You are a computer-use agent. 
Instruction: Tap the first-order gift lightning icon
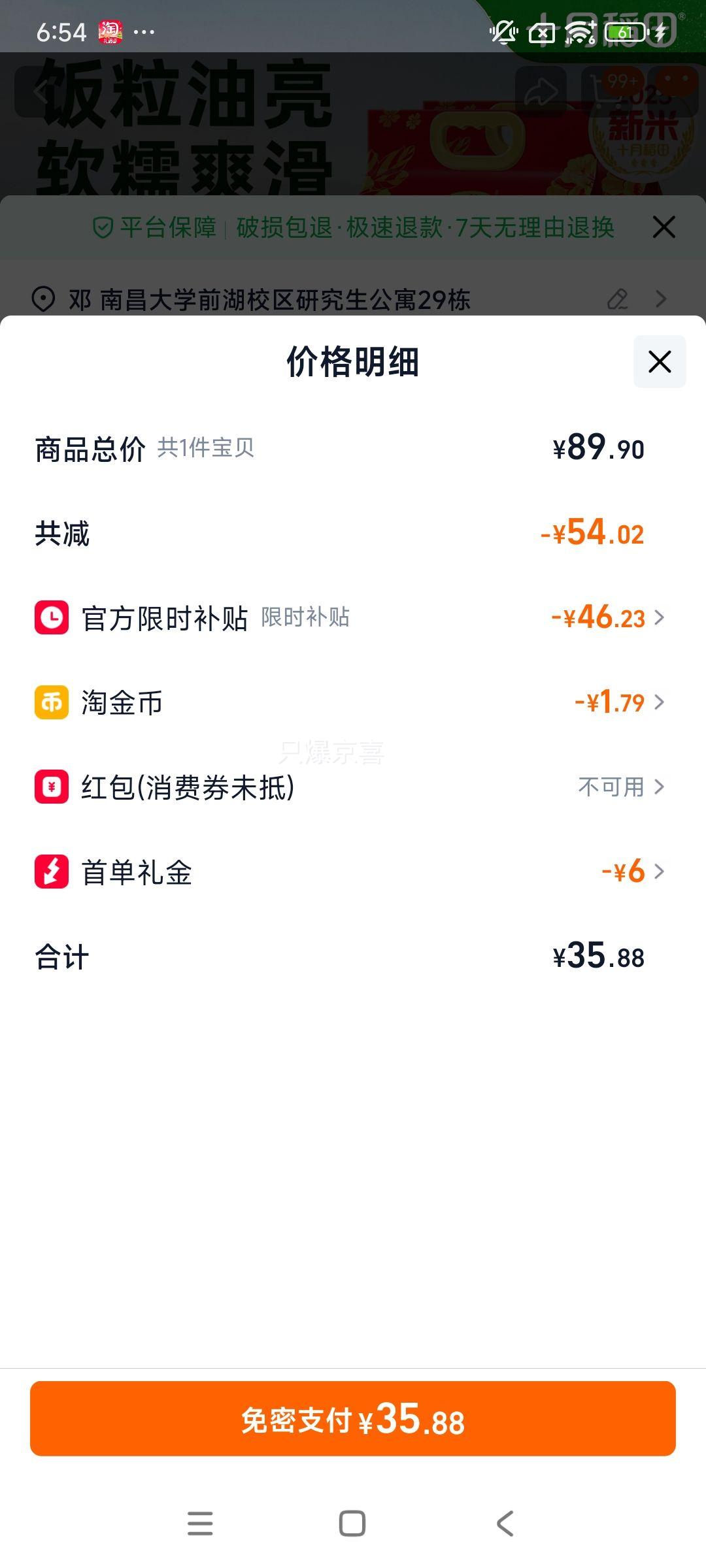click(x=52, y=872)
